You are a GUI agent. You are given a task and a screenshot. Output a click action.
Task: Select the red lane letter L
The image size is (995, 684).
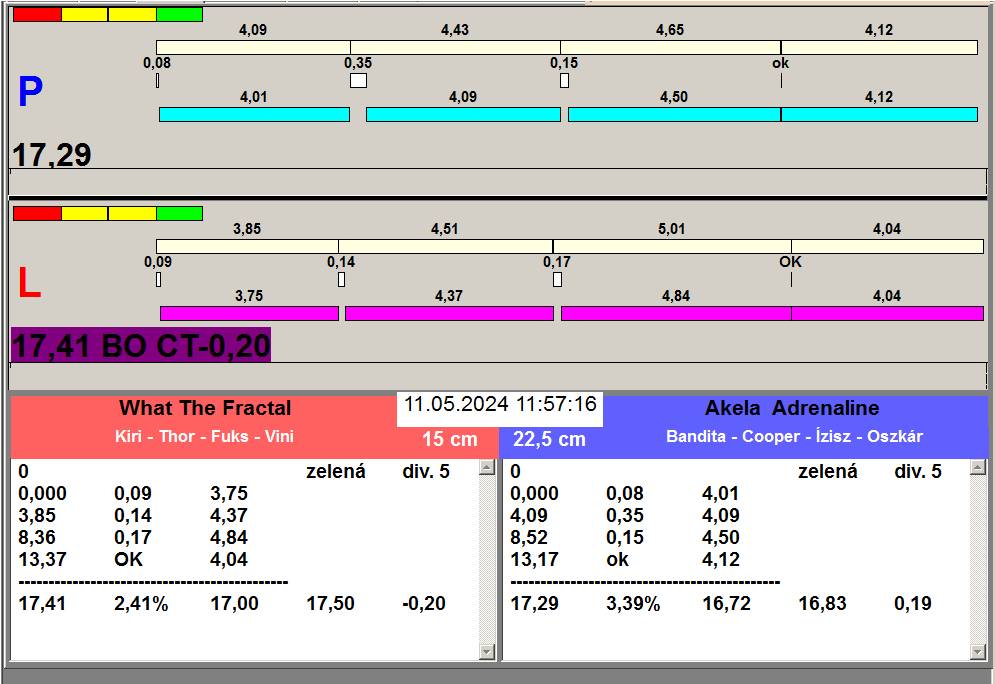point(29,283)
